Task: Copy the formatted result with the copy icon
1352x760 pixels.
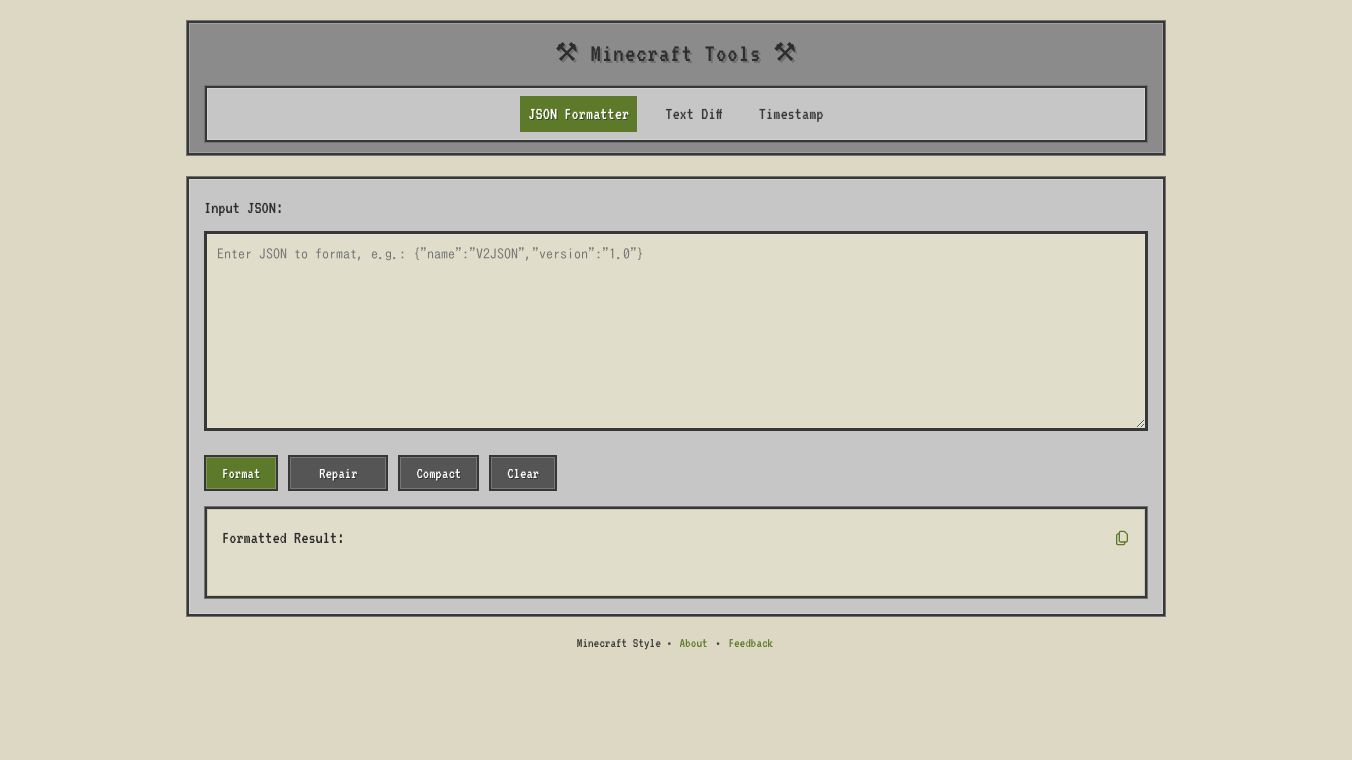Action: pos(1121,538)
